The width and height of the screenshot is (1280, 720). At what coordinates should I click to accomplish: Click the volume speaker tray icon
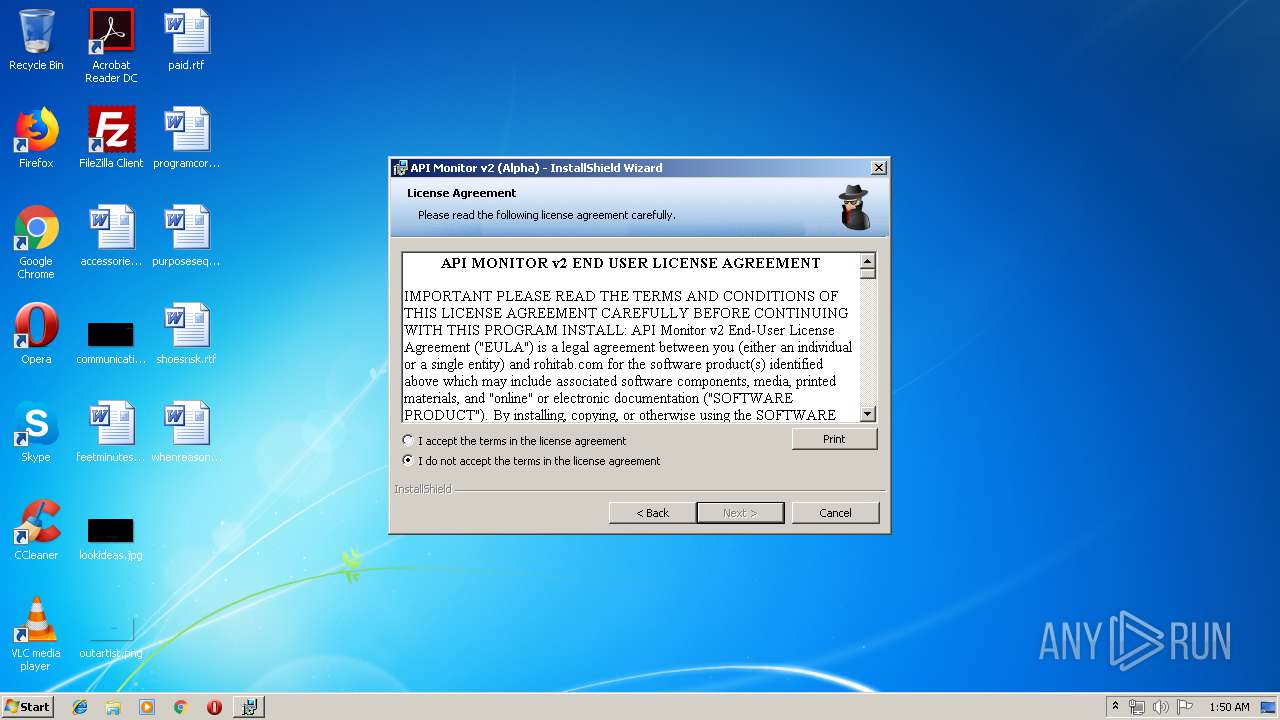1161,707
